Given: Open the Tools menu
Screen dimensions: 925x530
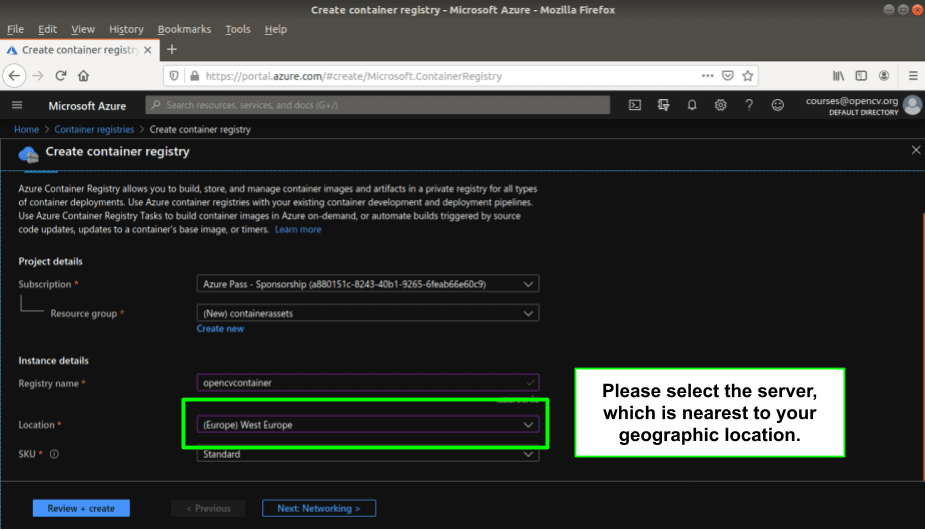Looking at the screenshot, I should [238, 29].
